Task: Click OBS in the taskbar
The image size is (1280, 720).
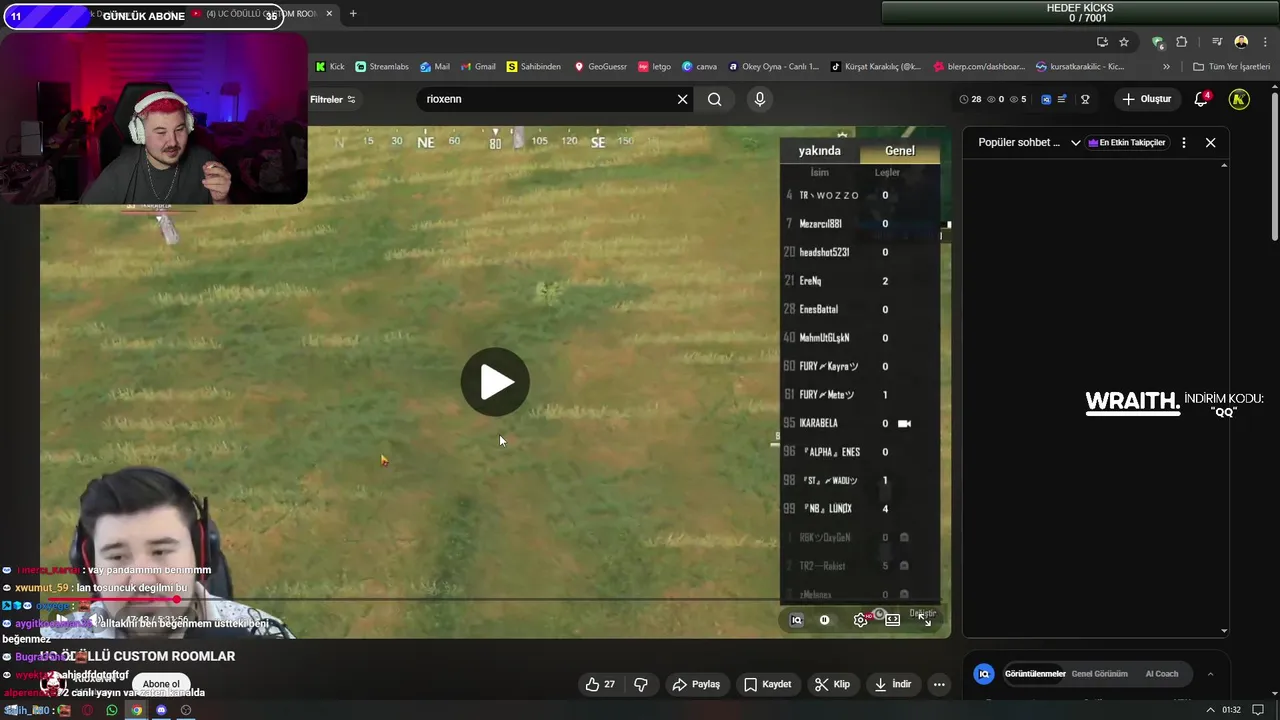Action: [186, 710]
